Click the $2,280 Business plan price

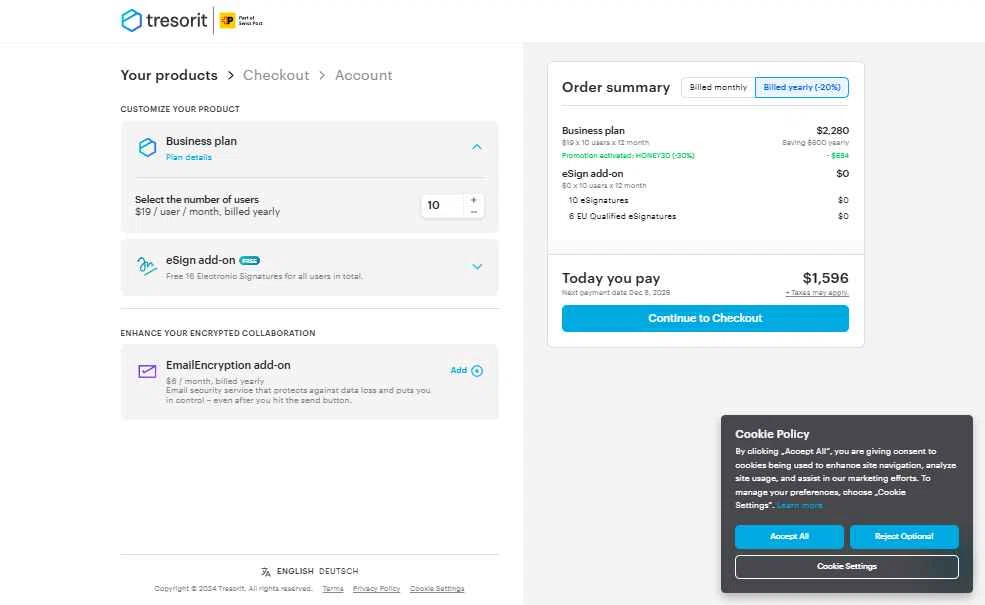832,131
